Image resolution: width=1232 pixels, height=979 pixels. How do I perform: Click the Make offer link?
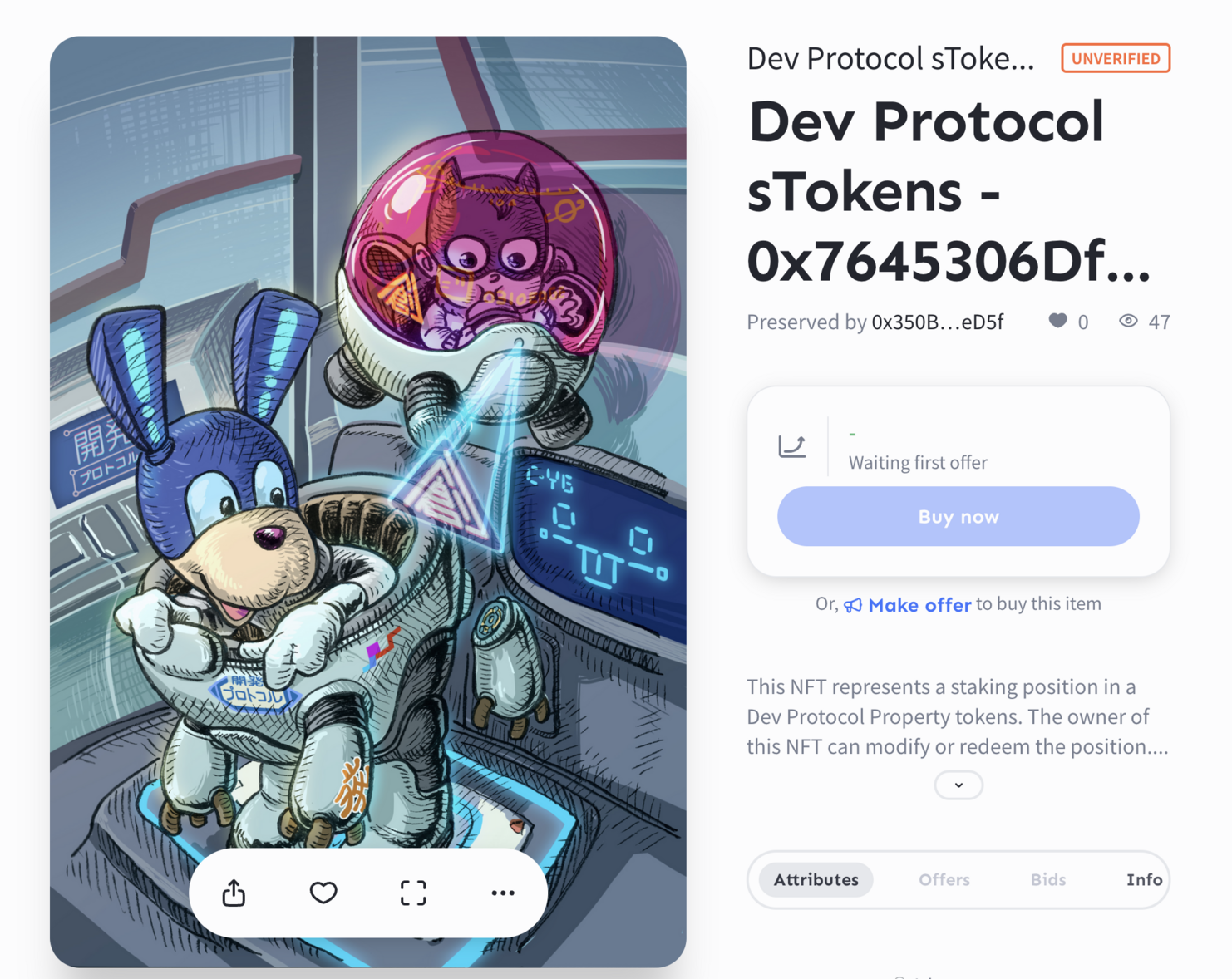click(x=919, y=605)
